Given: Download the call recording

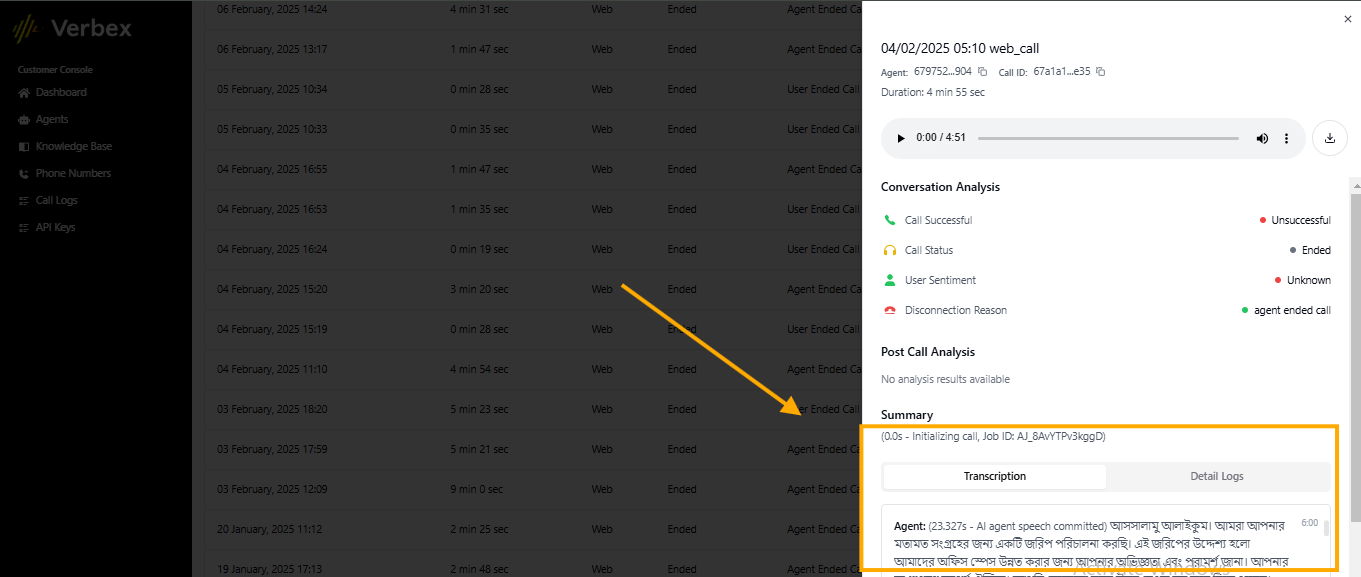Looking at the screenshot, I should coord(1329,137).
